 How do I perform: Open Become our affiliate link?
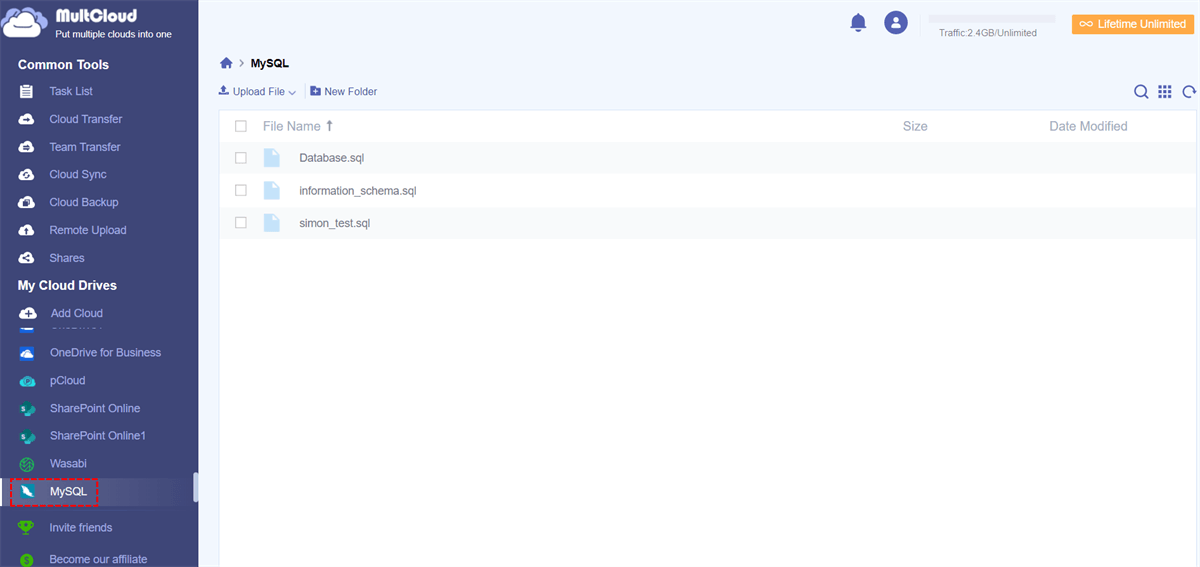point(98,559)
